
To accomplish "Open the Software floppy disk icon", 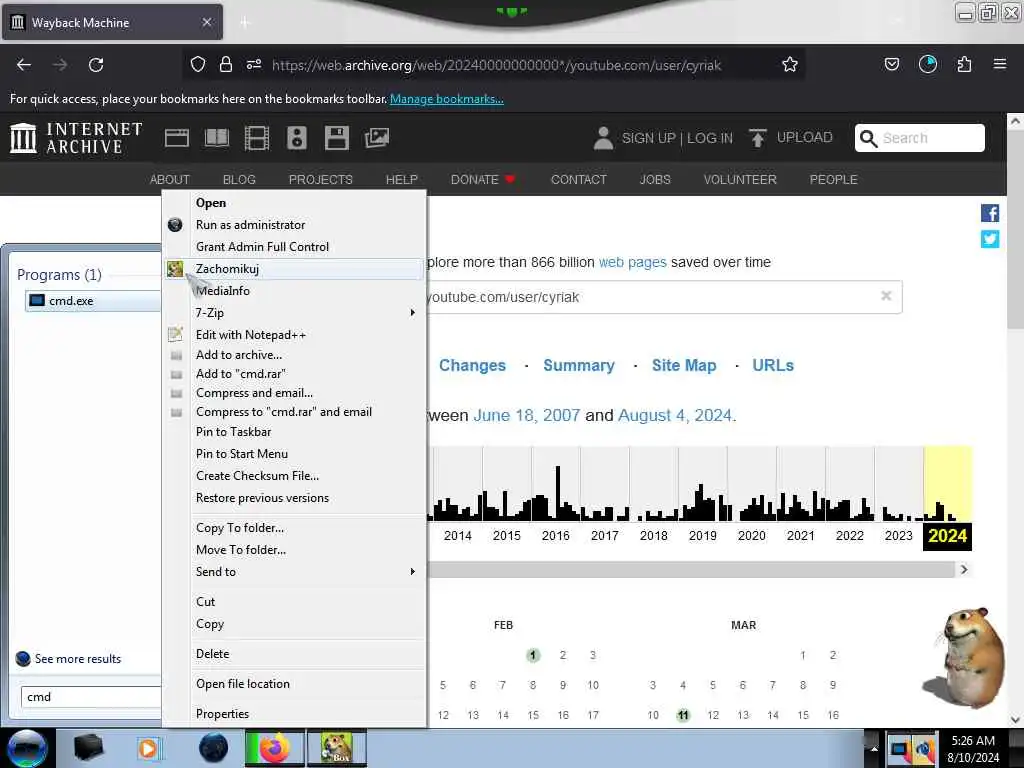I will click(x=337, y=138).
